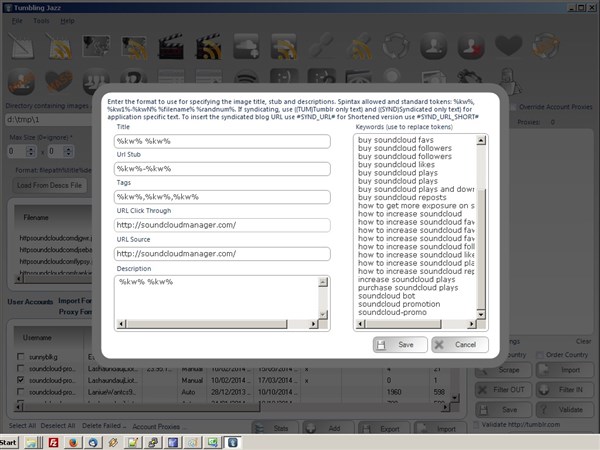Select keyword "soundcloud bot" in the list
This screenshot has width=600, height=450.
[x=386, y=296]
